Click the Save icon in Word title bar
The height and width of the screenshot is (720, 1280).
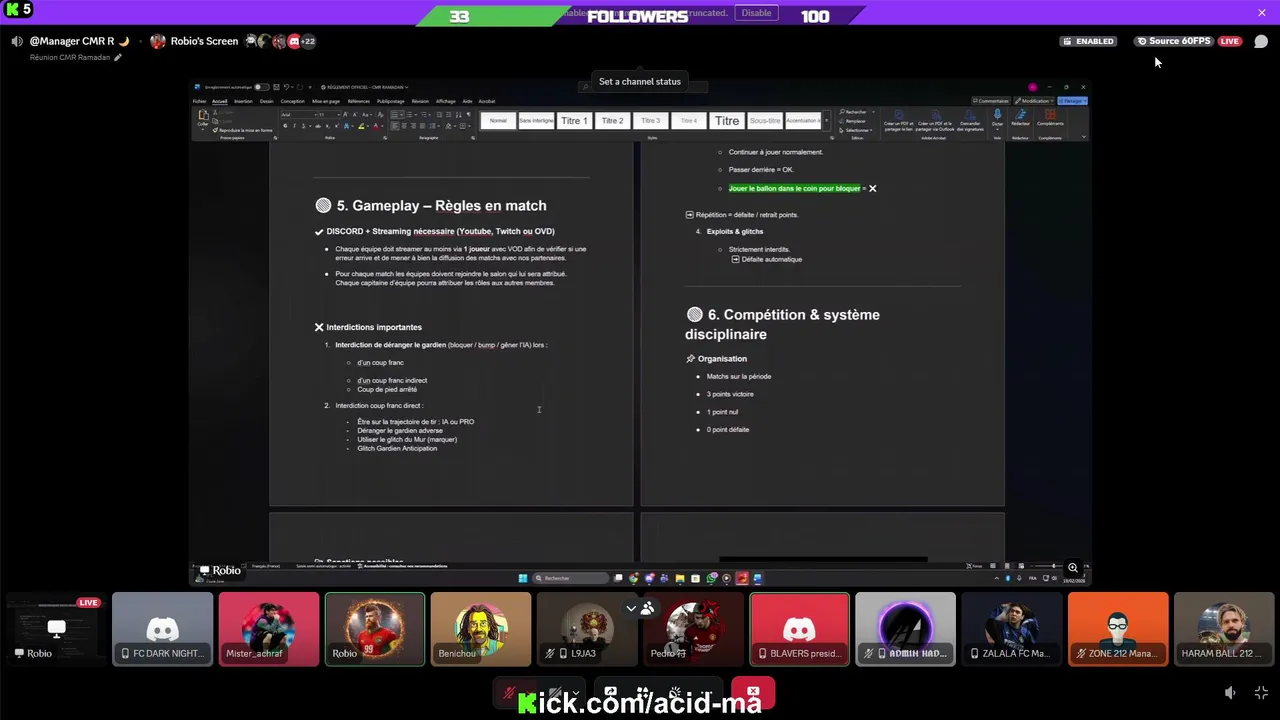276,87
